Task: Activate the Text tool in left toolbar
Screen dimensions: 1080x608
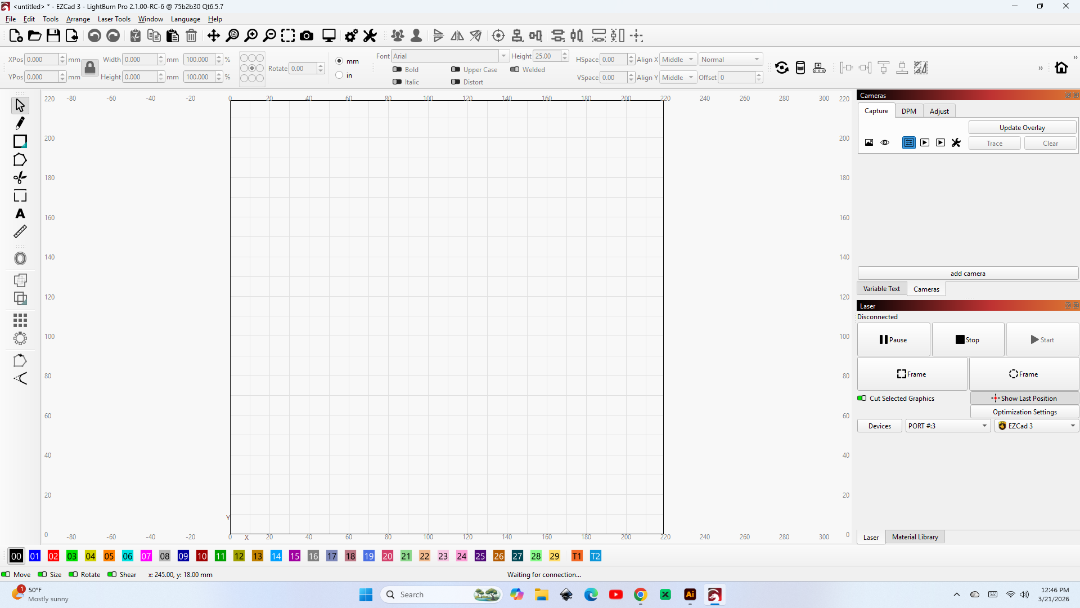Action: (x=20, y=214)
